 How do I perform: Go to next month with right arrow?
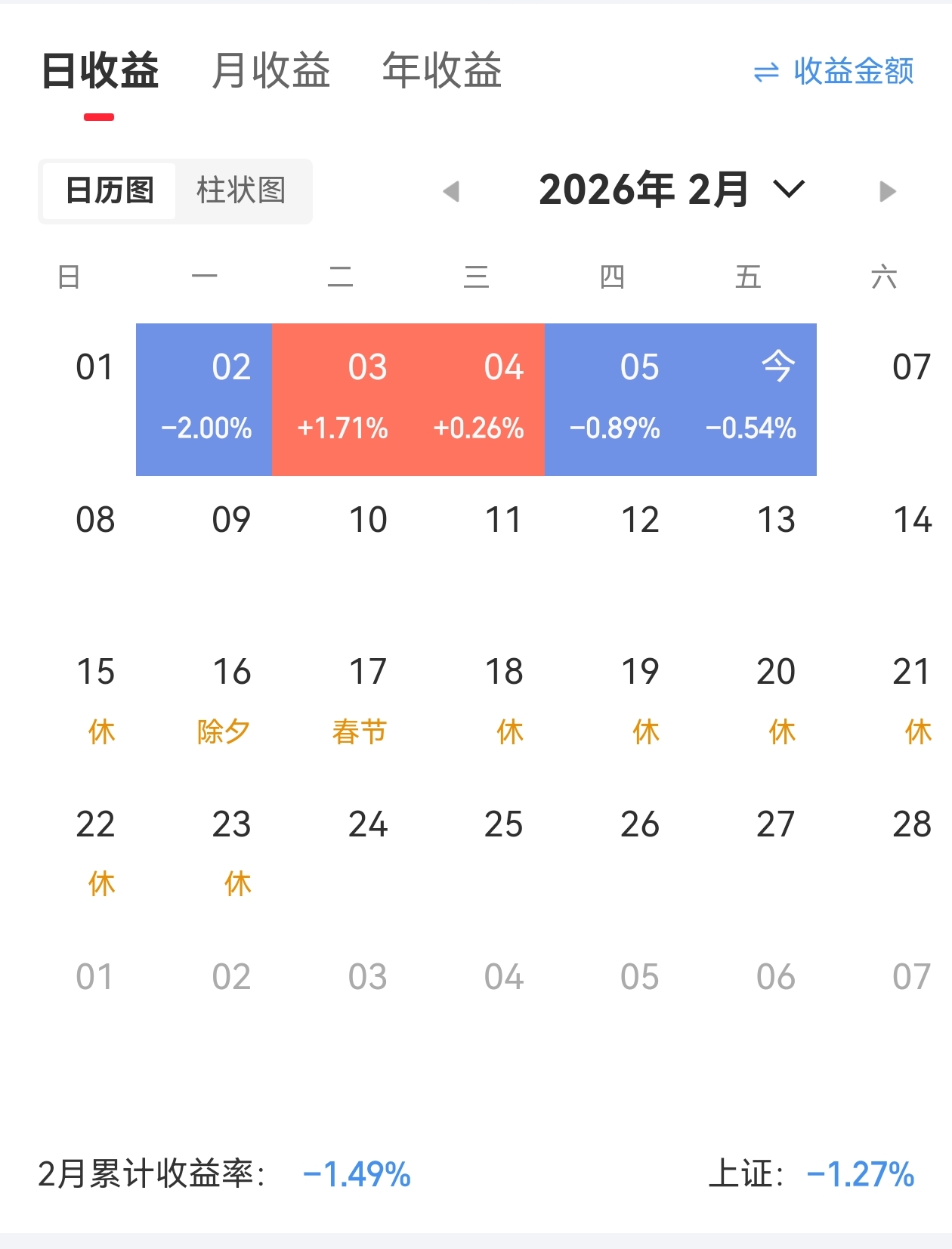pyautogui.click(x=888, y=191)
